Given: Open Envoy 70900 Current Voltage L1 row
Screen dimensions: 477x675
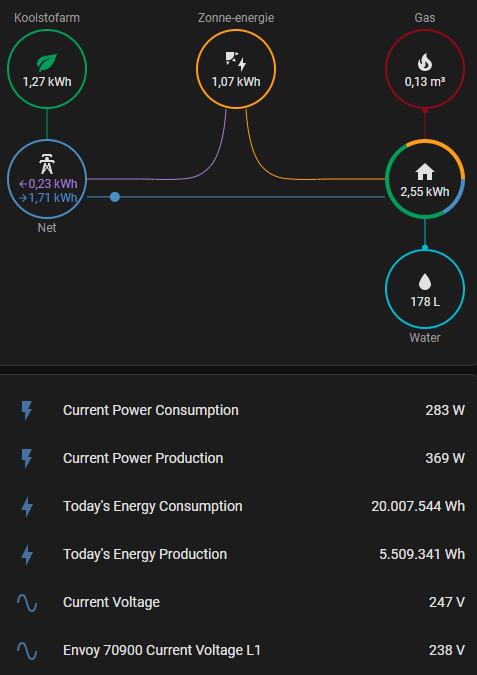Looking at the screenshot, I should click(x=238, y=650).
